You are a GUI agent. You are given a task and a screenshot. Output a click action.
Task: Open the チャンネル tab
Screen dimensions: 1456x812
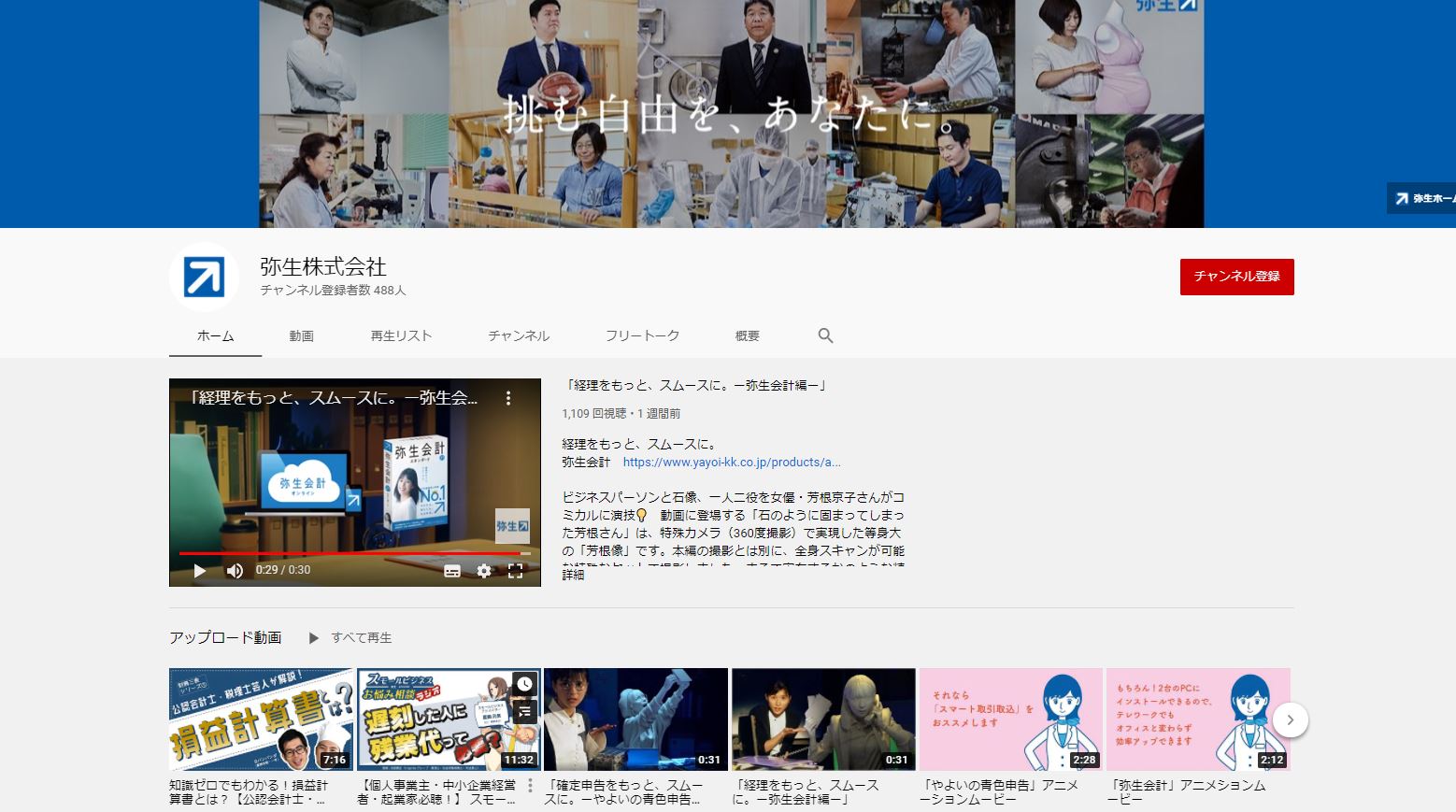click(x=519, y=335)
